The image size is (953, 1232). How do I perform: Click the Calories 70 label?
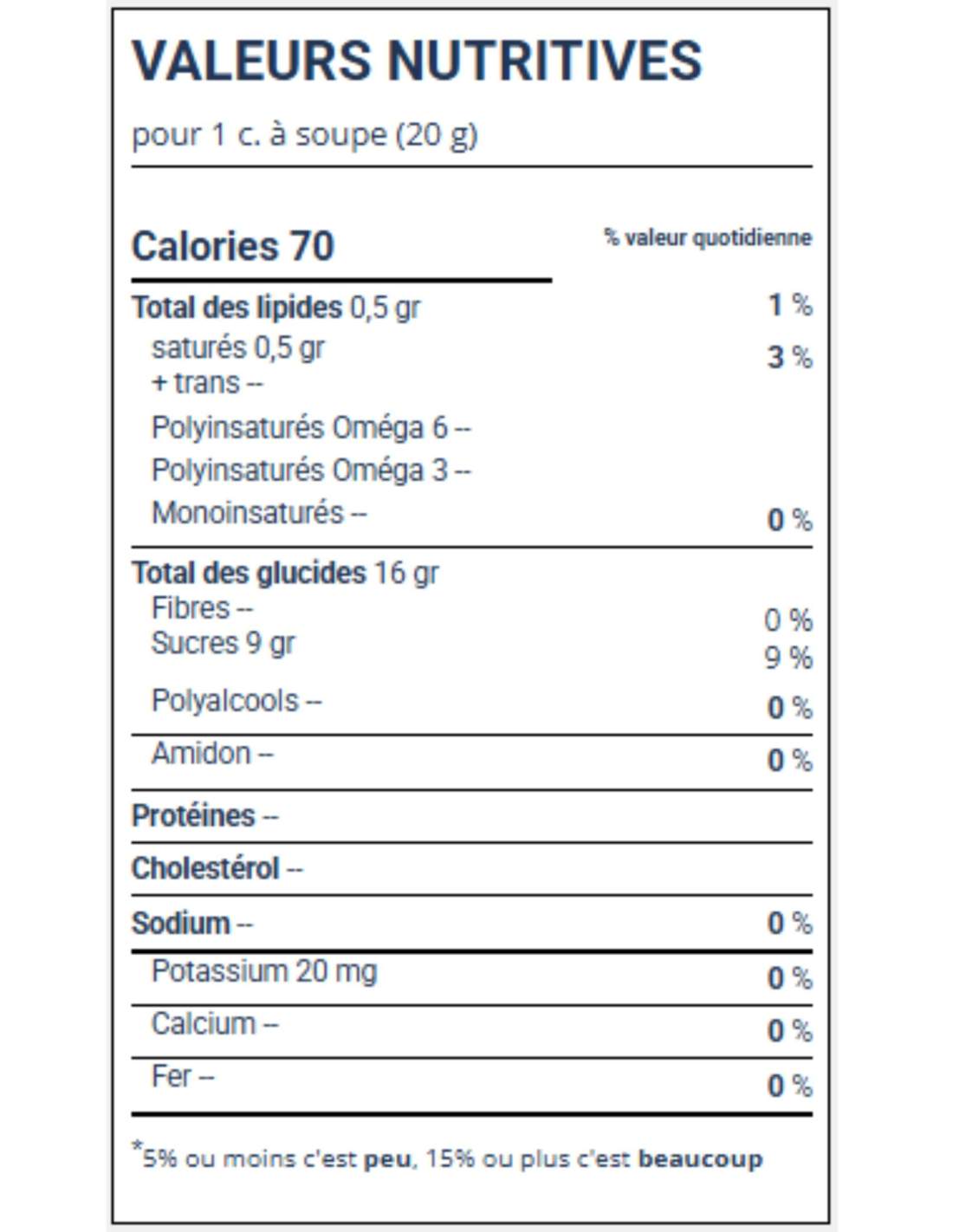232,246
